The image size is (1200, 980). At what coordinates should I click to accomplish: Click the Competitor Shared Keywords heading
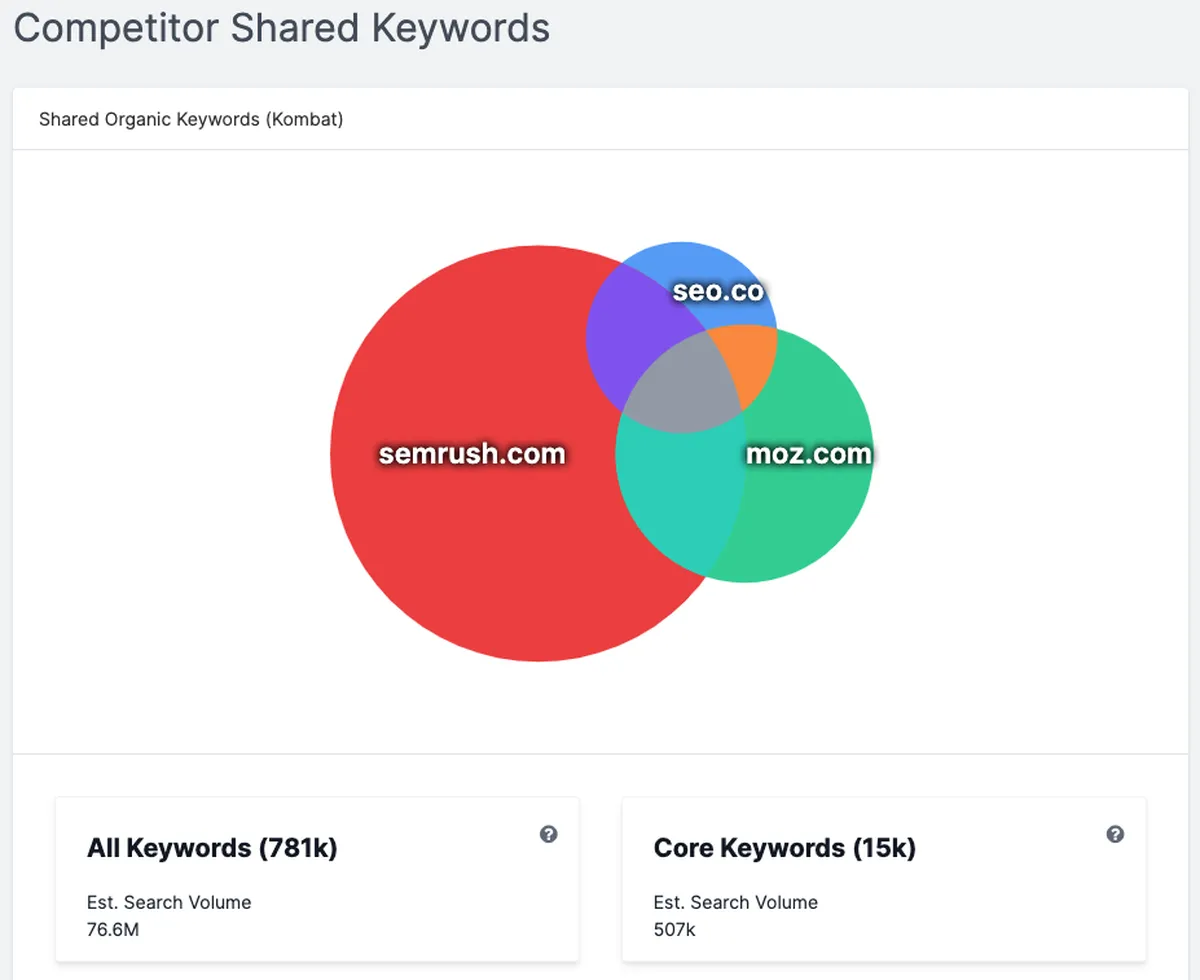(x=282, y=27)
